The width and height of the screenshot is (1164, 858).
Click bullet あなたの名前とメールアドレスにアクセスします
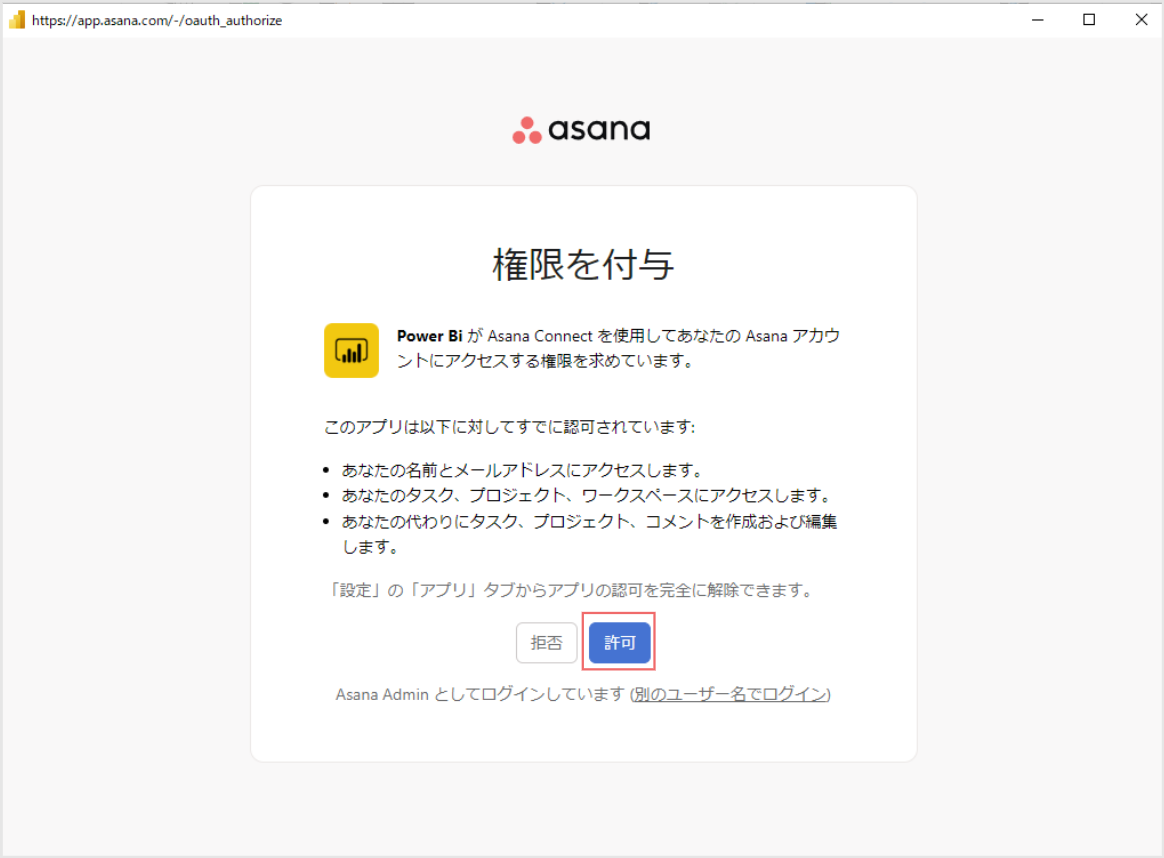[522, 470]
